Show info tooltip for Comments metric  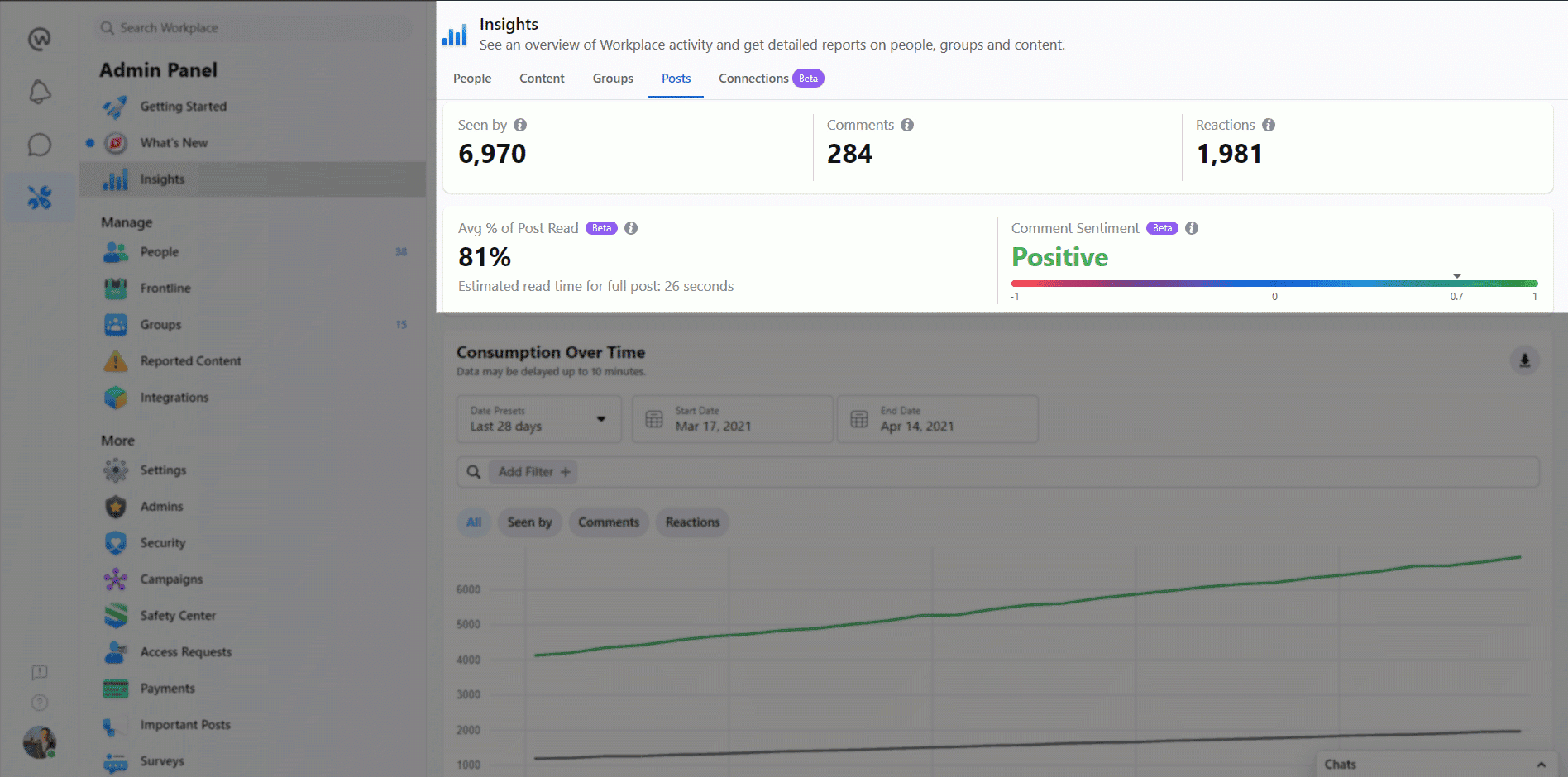pos(907,125)
